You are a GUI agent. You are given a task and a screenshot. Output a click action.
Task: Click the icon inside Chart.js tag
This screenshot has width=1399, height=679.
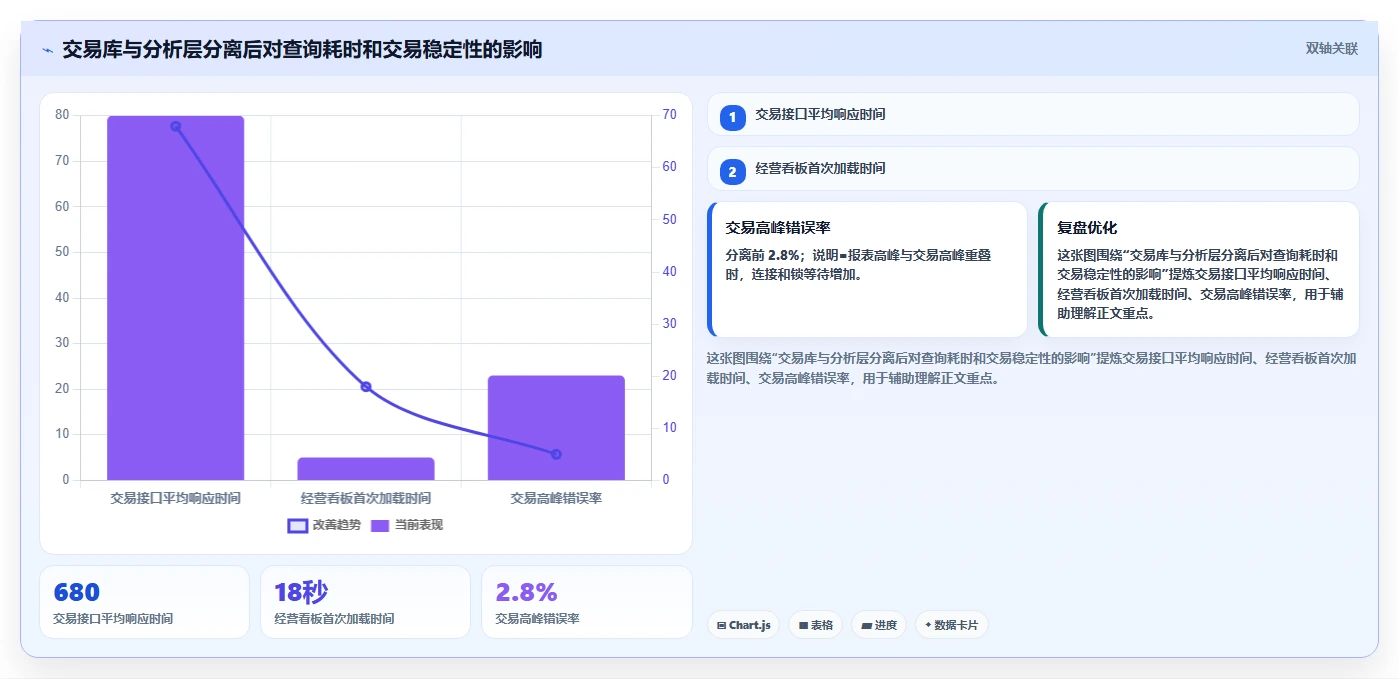(722, 625)
